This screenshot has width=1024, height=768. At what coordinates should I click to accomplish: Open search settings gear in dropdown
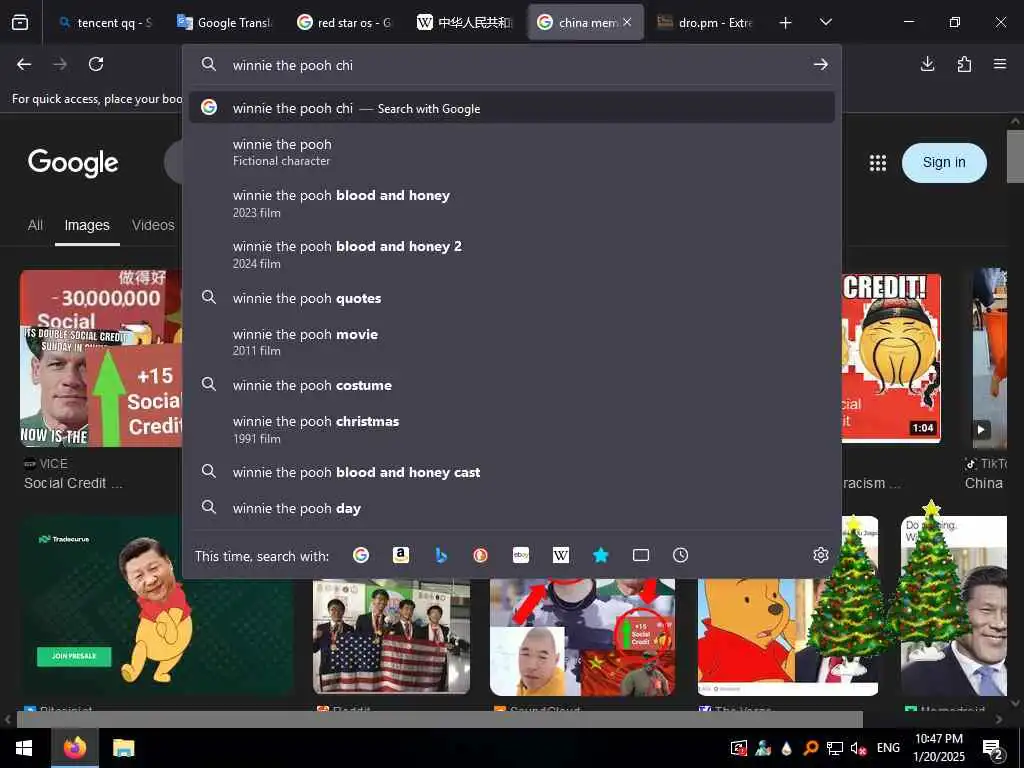tap(821, 555)
